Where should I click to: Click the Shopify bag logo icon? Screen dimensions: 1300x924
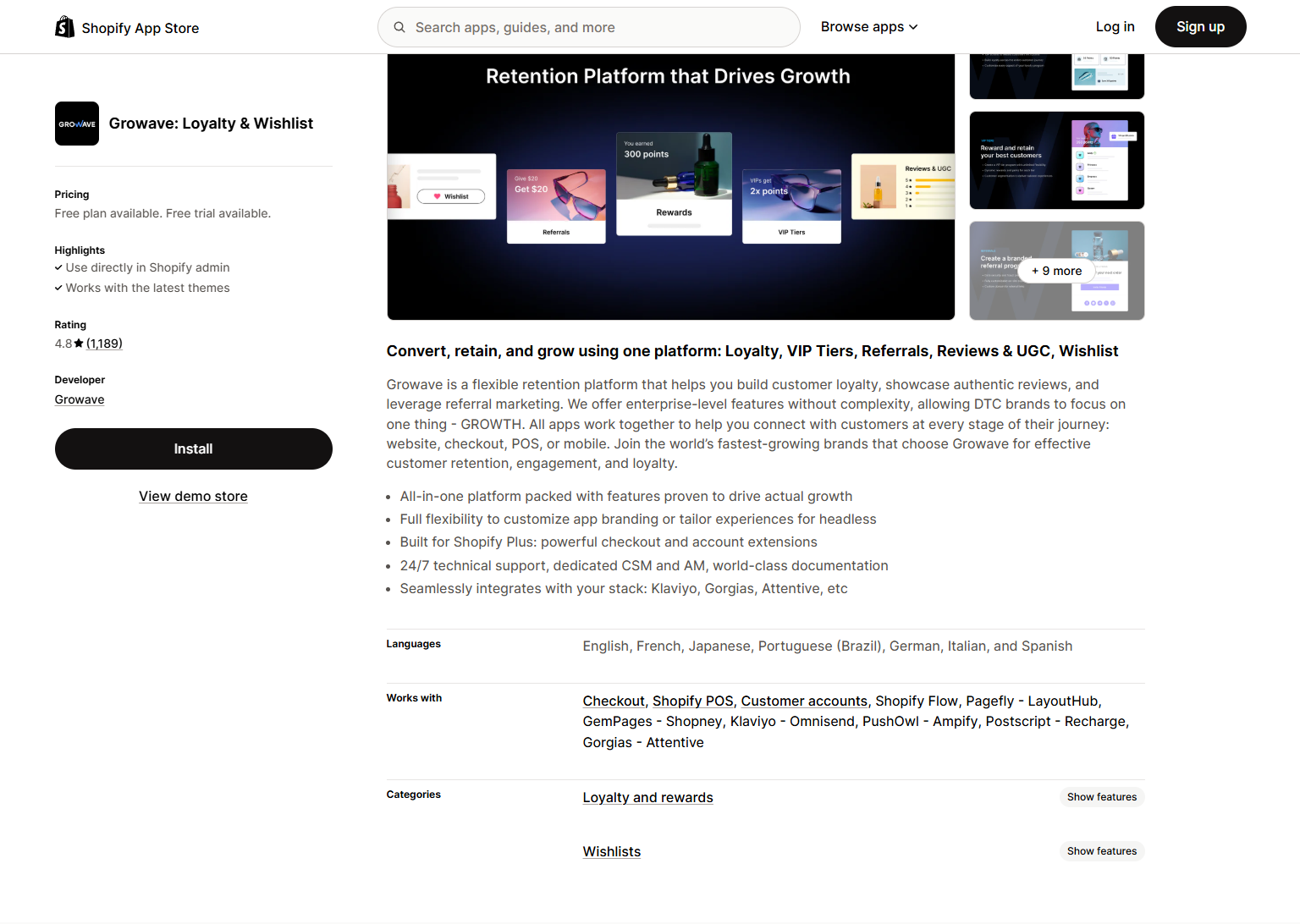[x=64, y=27]
